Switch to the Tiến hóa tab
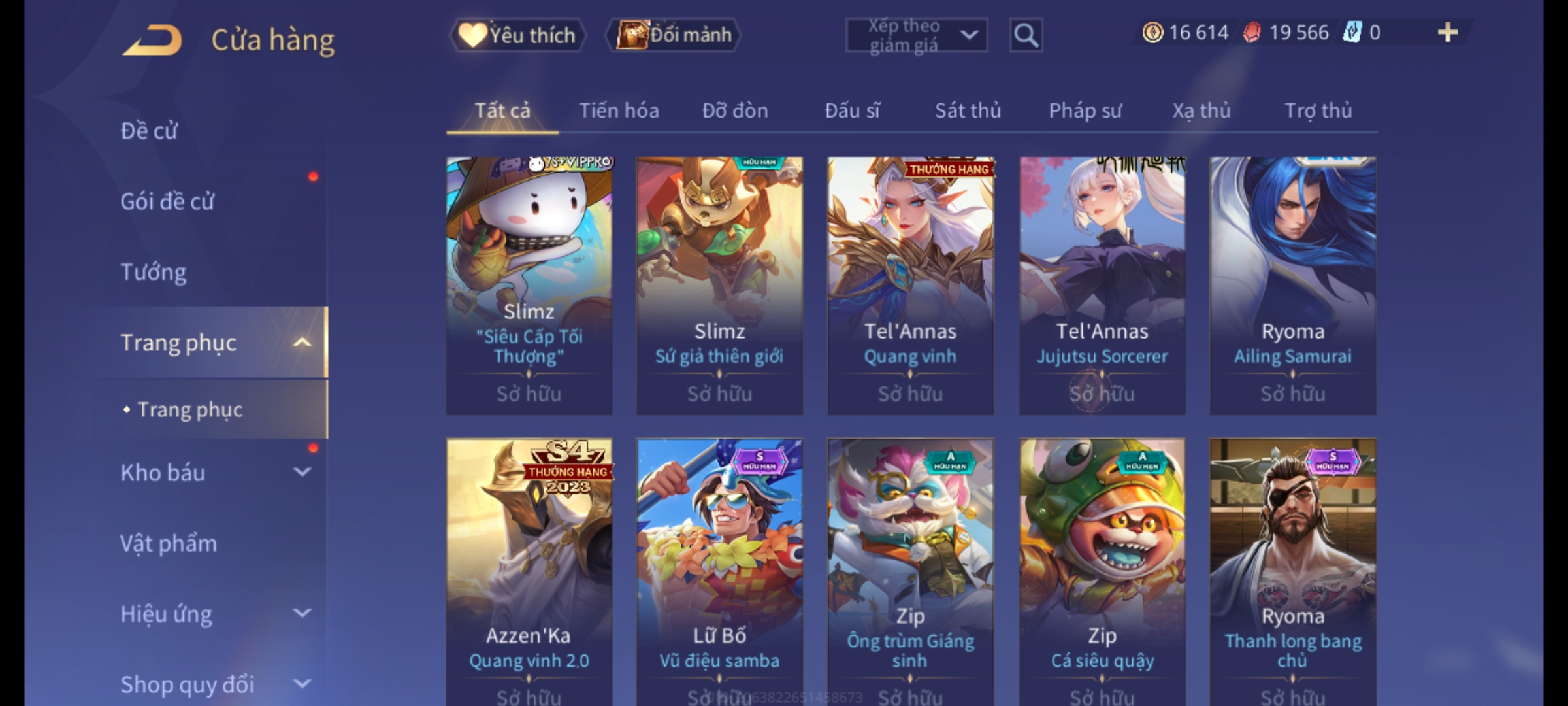 619,110
